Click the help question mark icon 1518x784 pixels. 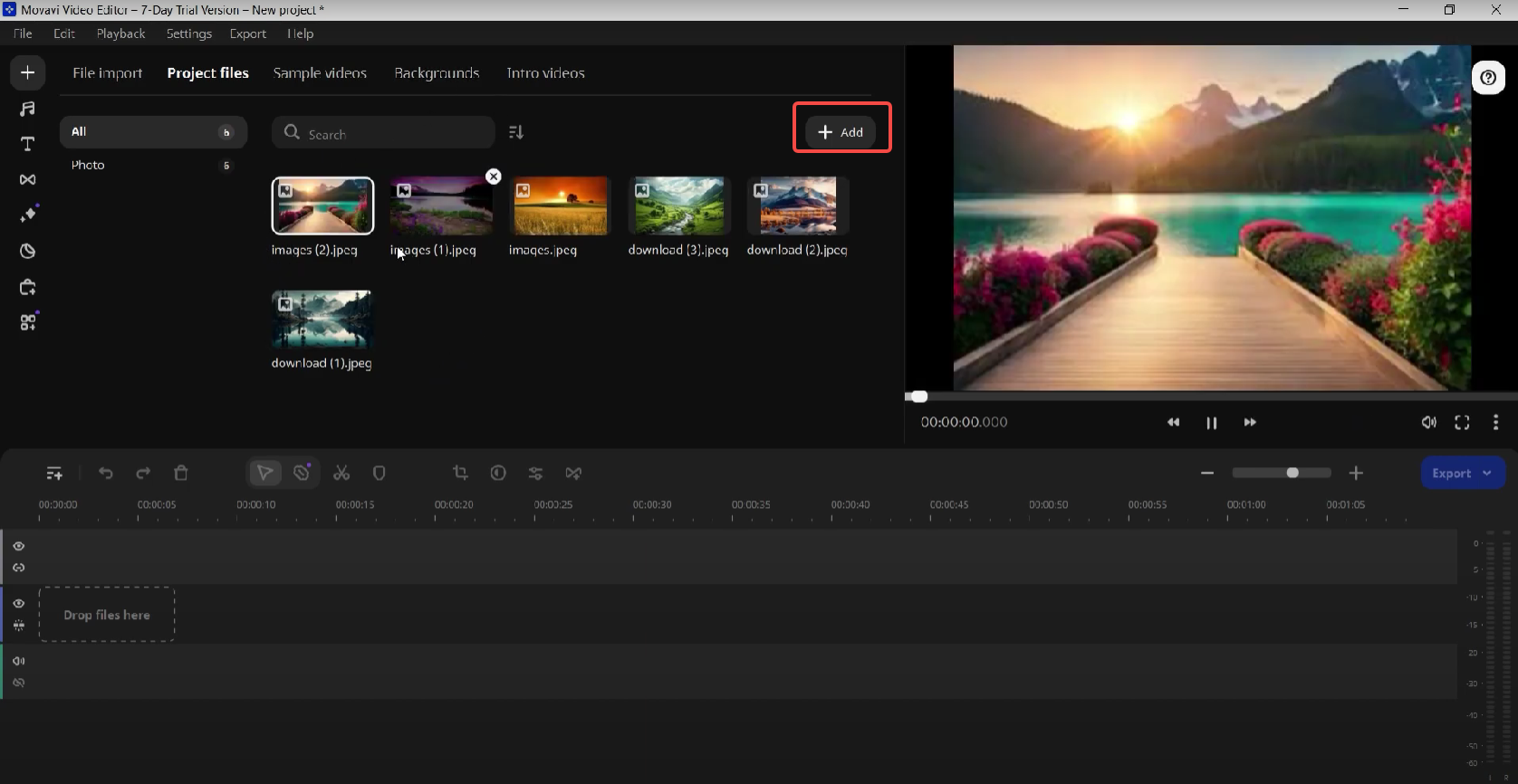[x=1488, y=78]
